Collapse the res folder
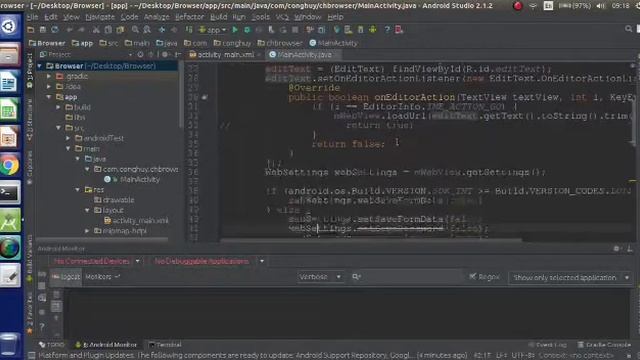This screenshot has height=360, width=640. [78, 190]
